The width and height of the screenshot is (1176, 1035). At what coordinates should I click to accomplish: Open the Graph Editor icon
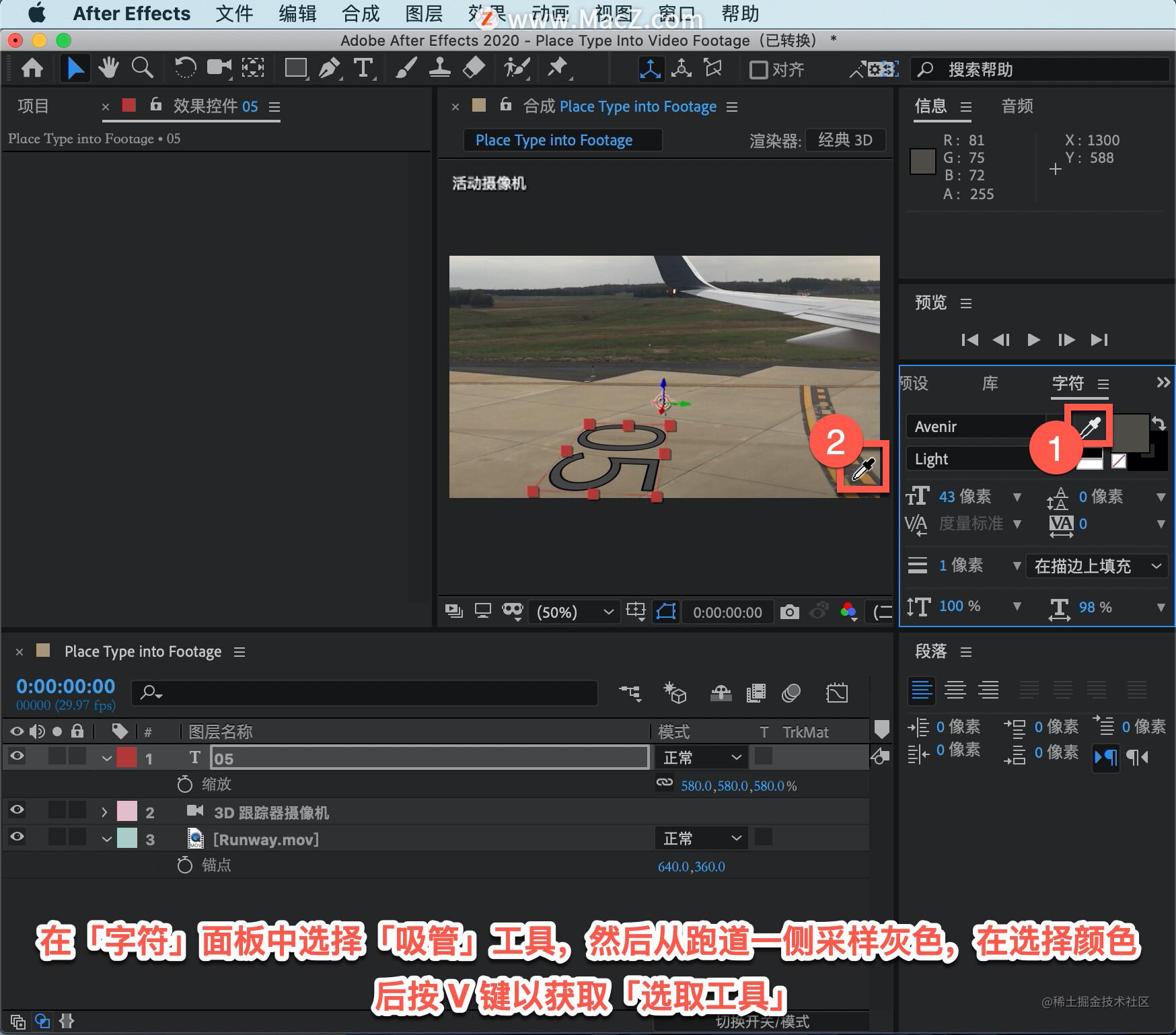837,692
